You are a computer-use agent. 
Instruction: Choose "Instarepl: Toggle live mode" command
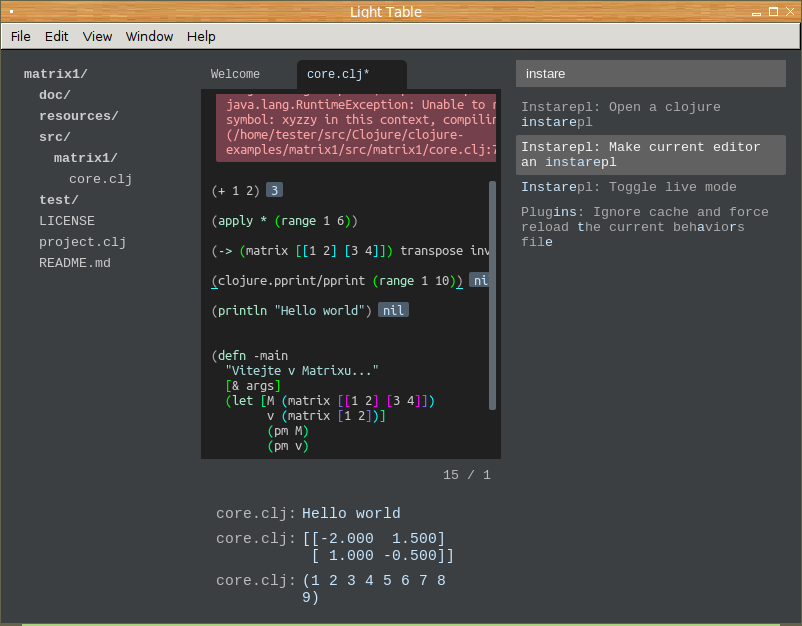pos(628,187)
